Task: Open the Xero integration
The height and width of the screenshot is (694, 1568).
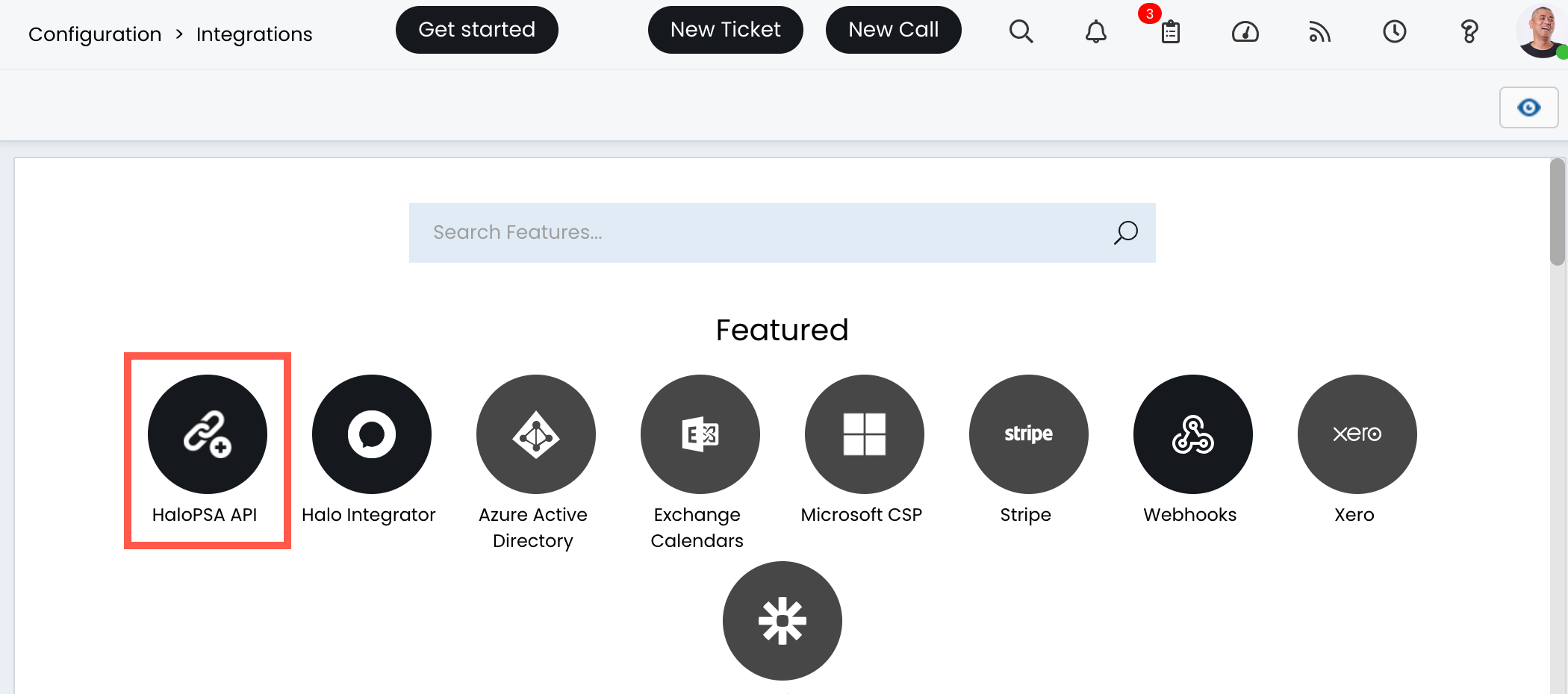Action: (1357, 434)
